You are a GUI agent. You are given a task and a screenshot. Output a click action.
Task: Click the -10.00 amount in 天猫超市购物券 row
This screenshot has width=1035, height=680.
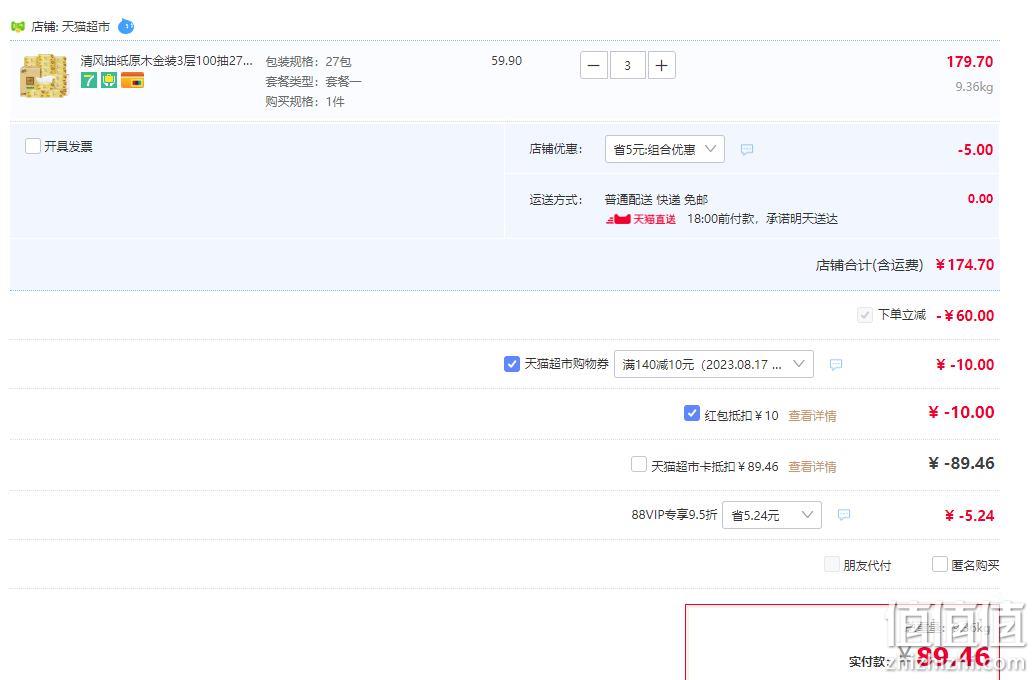tap(965, 364)
